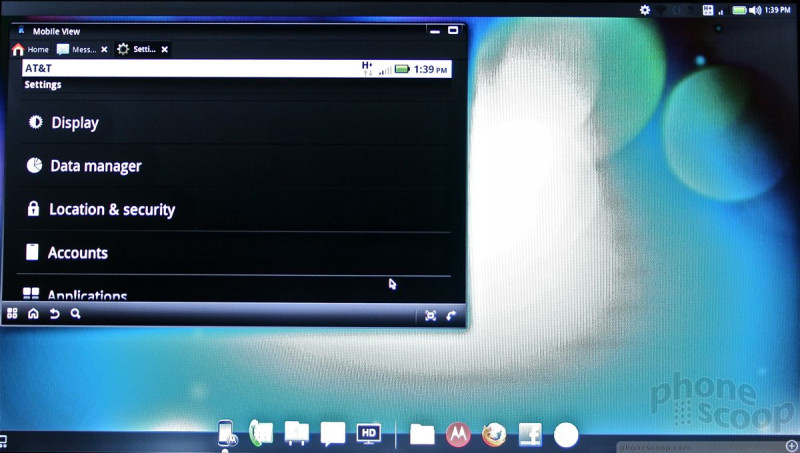Toggle full screen for Mobile View

coord(431,316)
